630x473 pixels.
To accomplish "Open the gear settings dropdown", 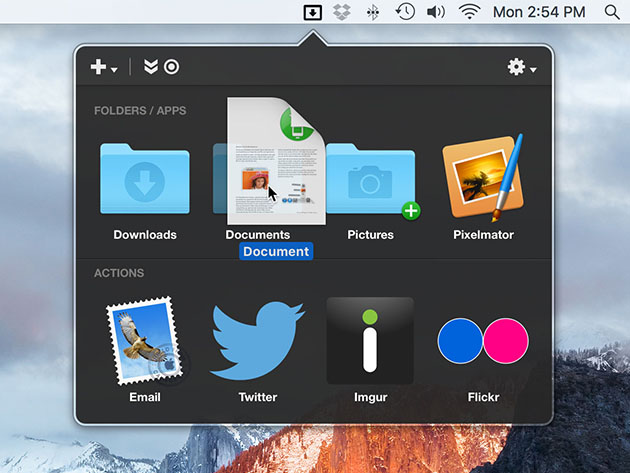I will coord(521,67).
